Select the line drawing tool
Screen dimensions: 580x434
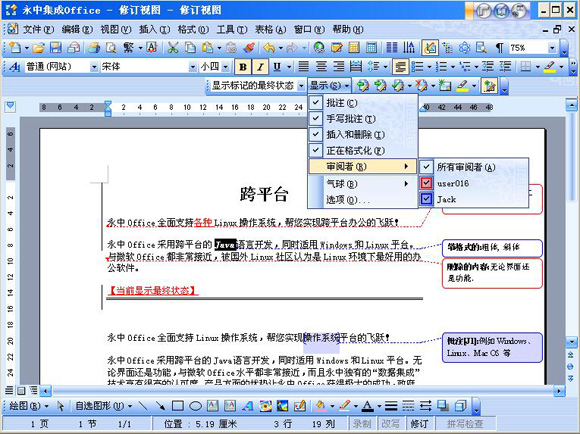click(142, 406)
